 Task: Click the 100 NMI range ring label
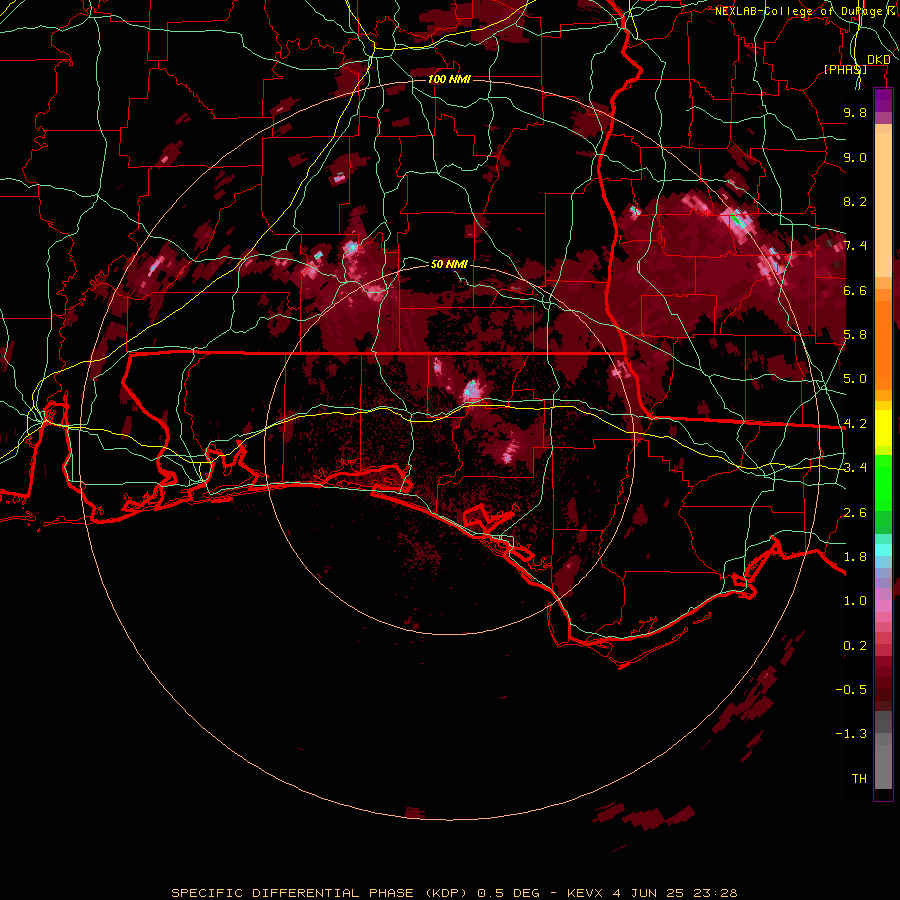(x=449, y=79)
